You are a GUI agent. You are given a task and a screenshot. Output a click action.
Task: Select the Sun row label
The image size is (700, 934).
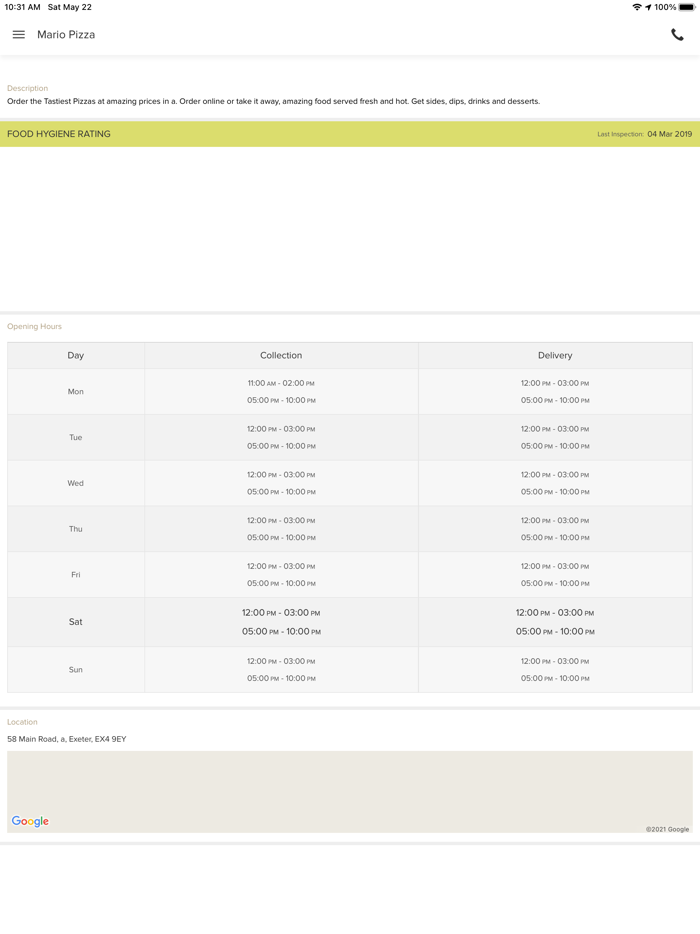76,670
